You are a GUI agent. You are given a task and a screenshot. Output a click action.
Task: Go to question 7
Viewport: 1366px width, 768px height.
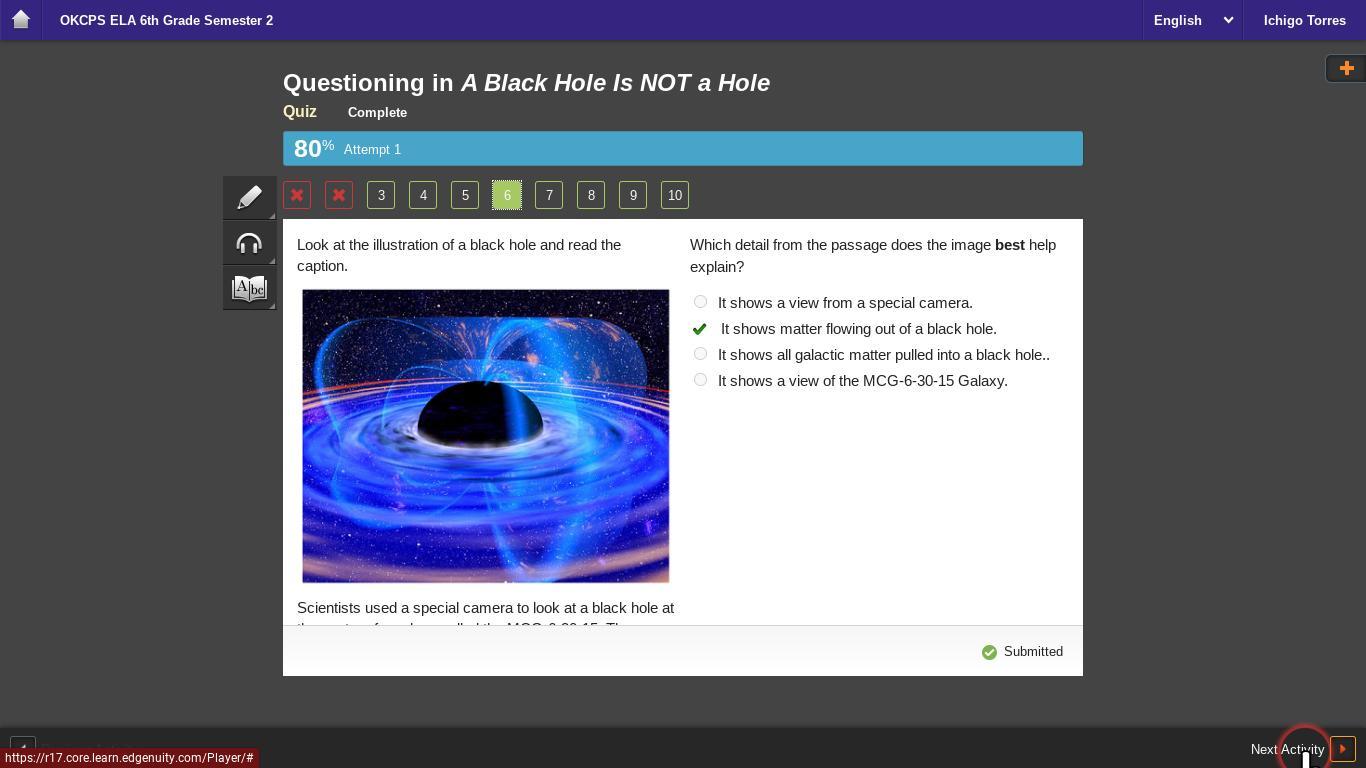(x=549, y=195)
